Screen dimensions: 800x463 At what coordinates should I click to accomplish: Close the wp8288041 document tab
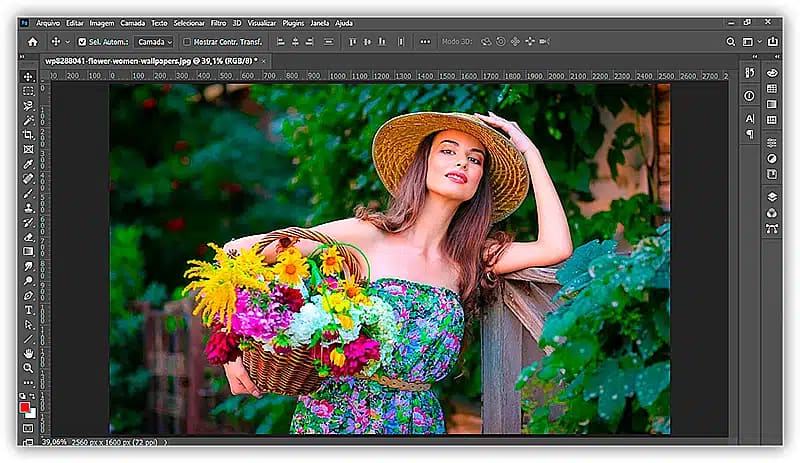tap(264, 61)
